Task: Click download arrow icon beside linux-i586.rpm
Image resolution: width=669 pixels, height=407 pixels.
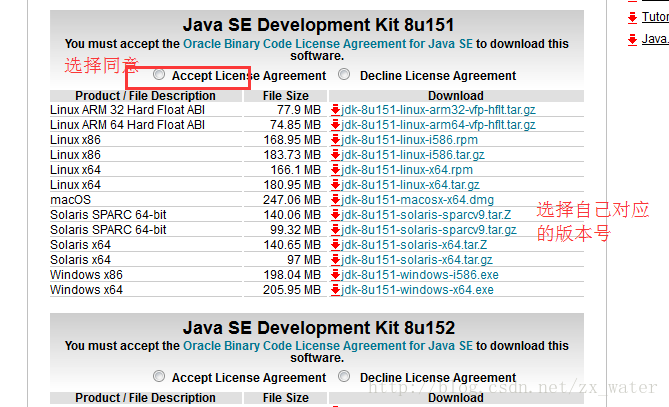Action: click(x=335, y=140)
